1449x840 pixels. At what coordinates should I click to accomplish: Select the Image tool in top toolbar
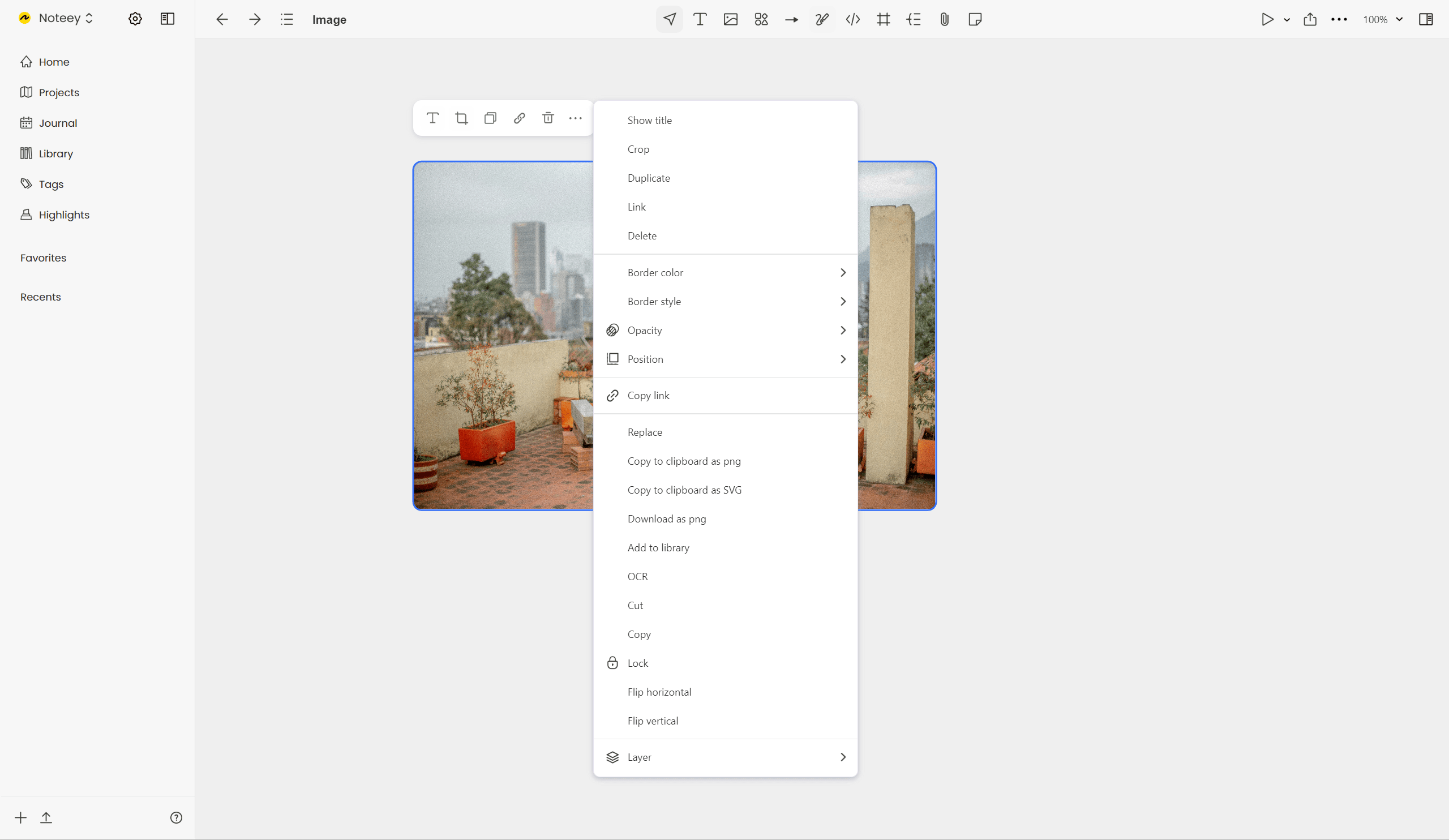tap(731, 20)
